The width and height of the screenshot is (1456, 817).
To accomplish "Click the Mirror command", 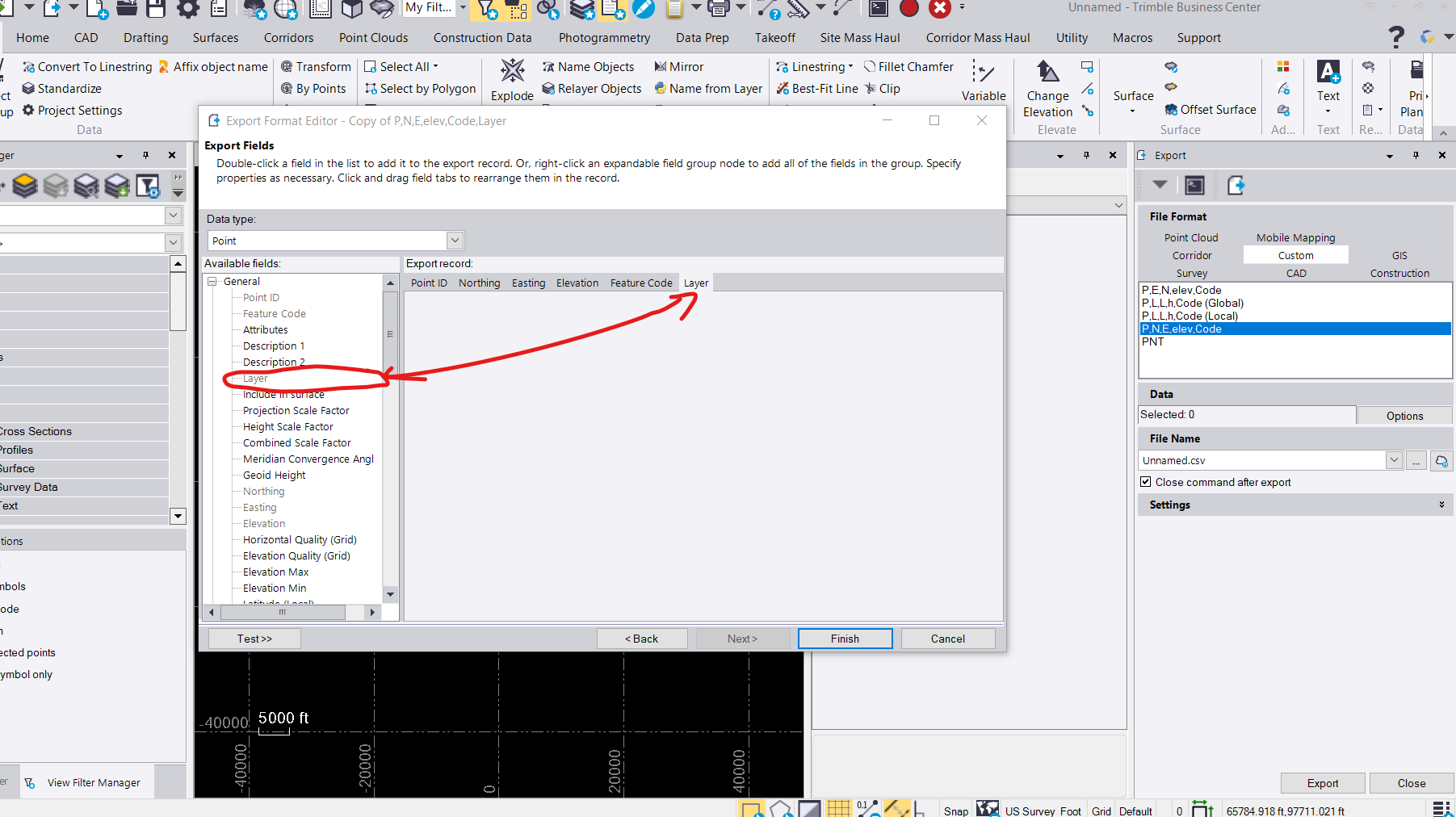I will pyautogui.click(x=678, y=67).
